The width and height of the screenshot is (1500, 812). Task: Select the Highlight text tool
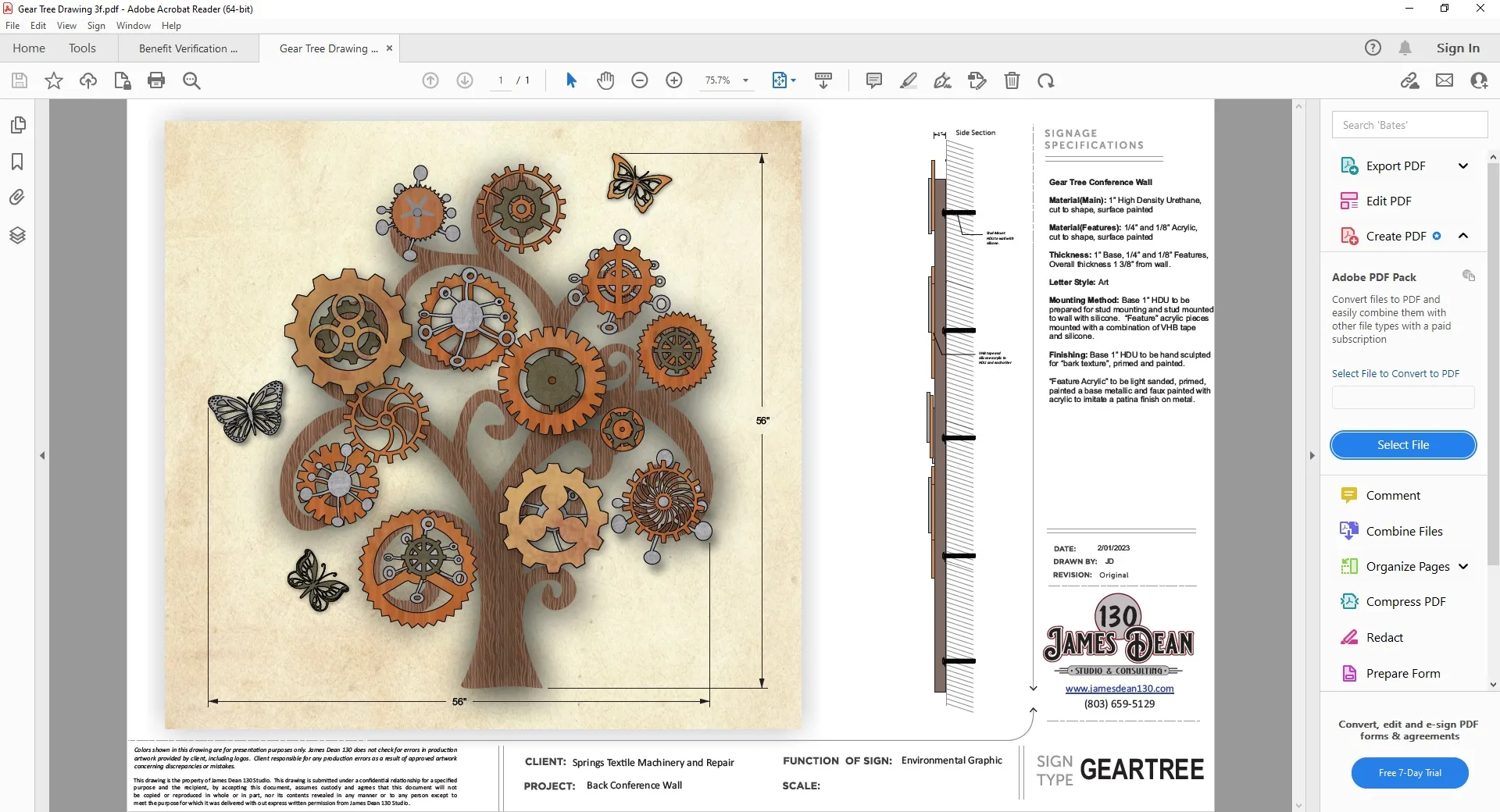tap(909, 80)
